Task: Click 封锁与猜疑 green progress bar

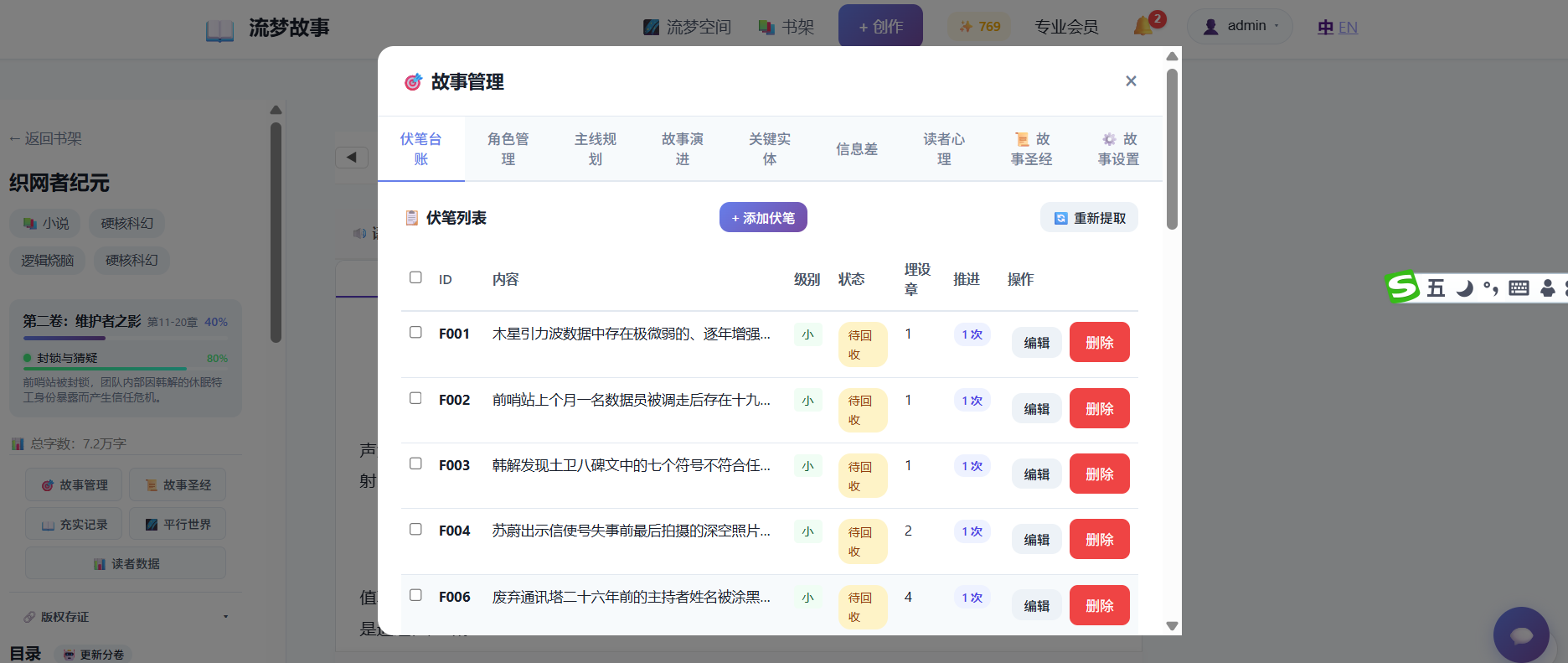Action: tap(126, 368)
